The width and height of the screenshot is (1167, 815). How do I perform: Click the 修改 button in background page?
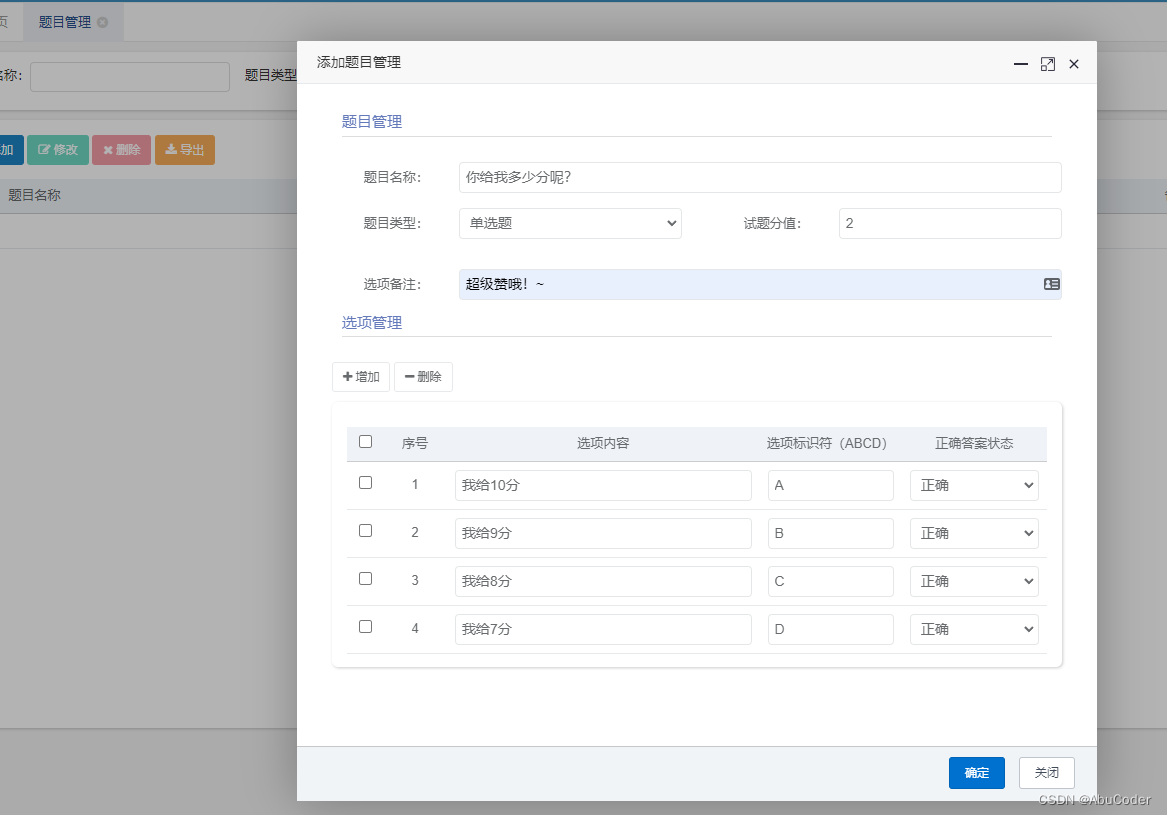pos(58,150)
